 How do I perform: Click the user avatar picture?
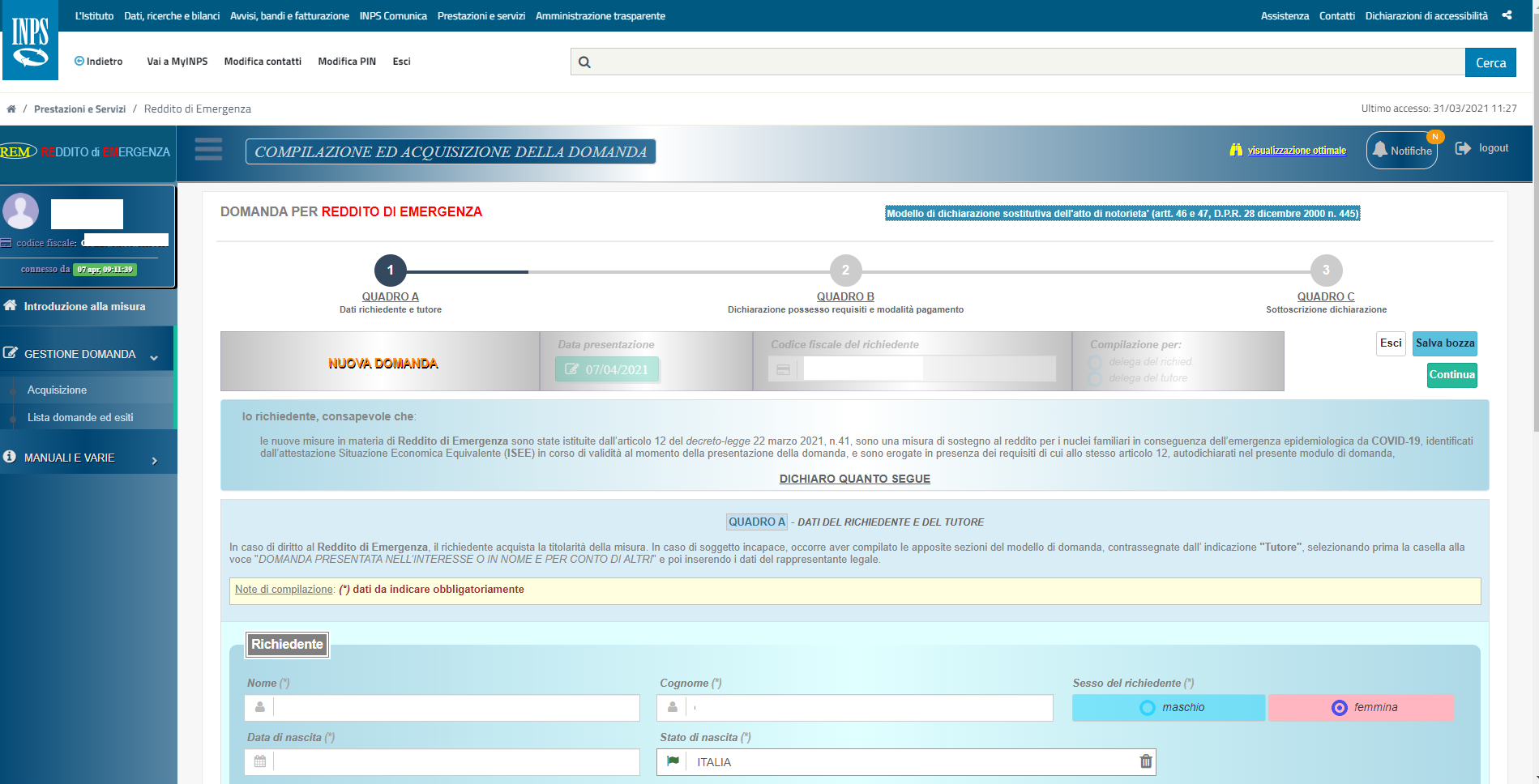point(21,211)
